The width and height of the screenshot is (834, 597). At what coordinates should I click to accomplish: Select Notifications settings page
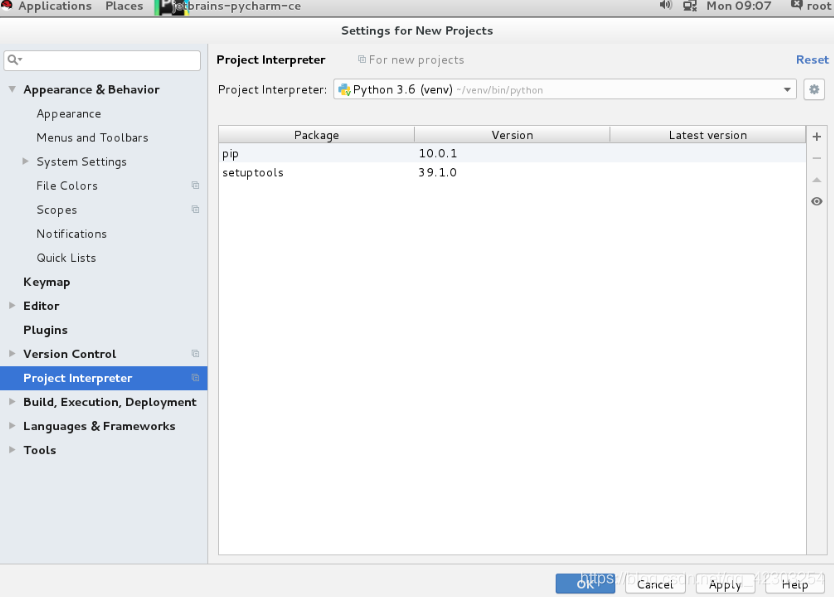pyautogui.click(x=71, y=234)
